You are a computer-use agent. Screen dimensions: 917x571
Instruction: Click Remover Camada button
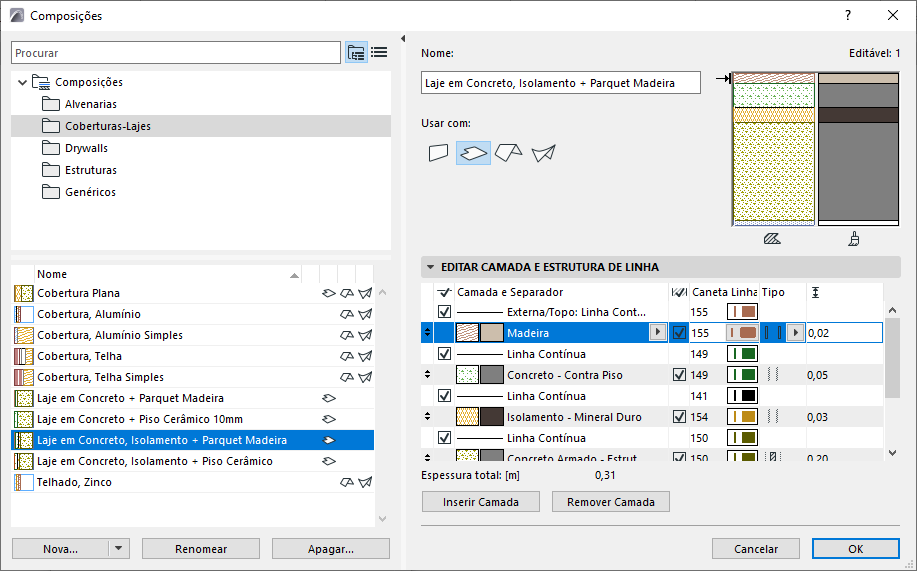coord(611,502)
